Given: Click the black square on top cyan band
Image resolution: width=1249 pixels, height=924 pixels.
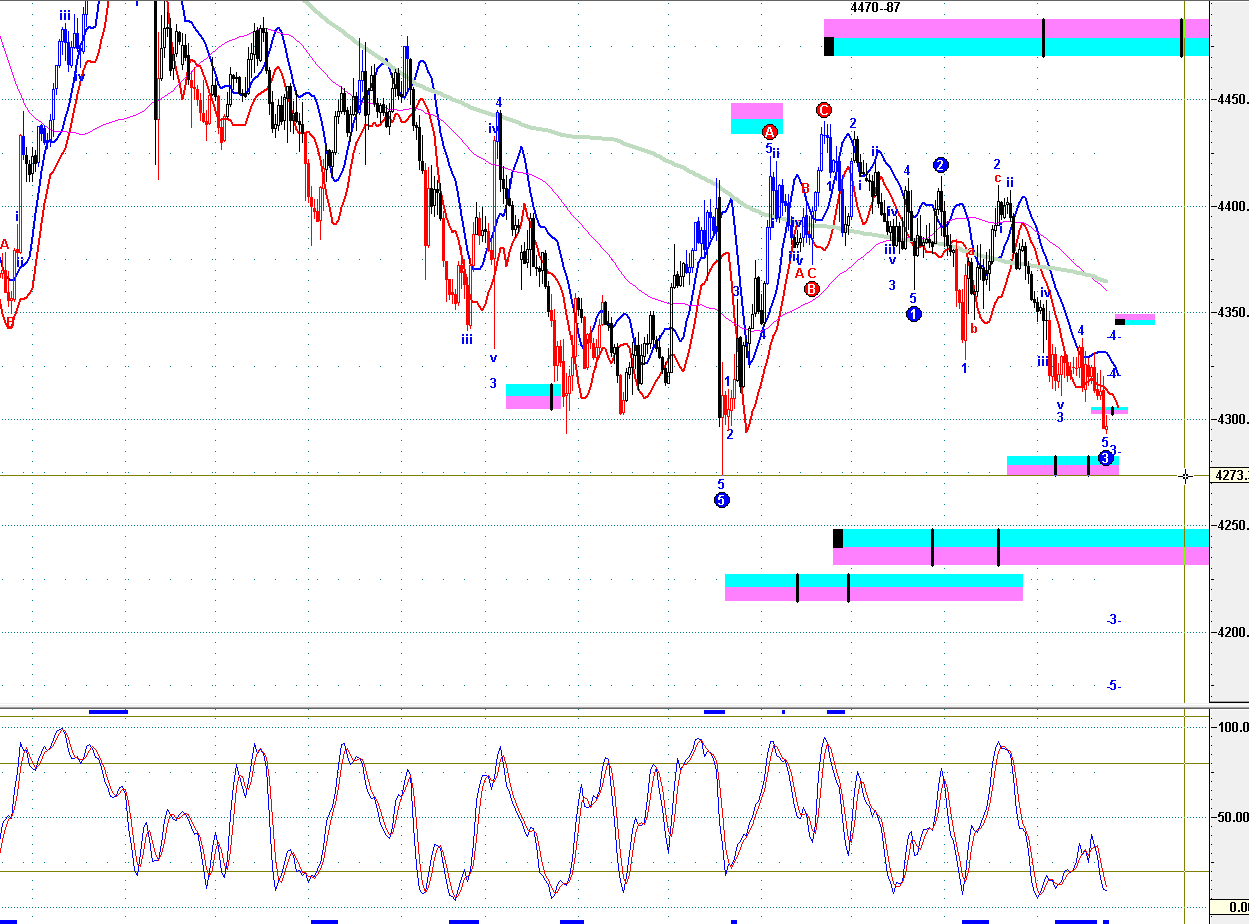Looking at the screenshot, I should (x=829, y=46).
